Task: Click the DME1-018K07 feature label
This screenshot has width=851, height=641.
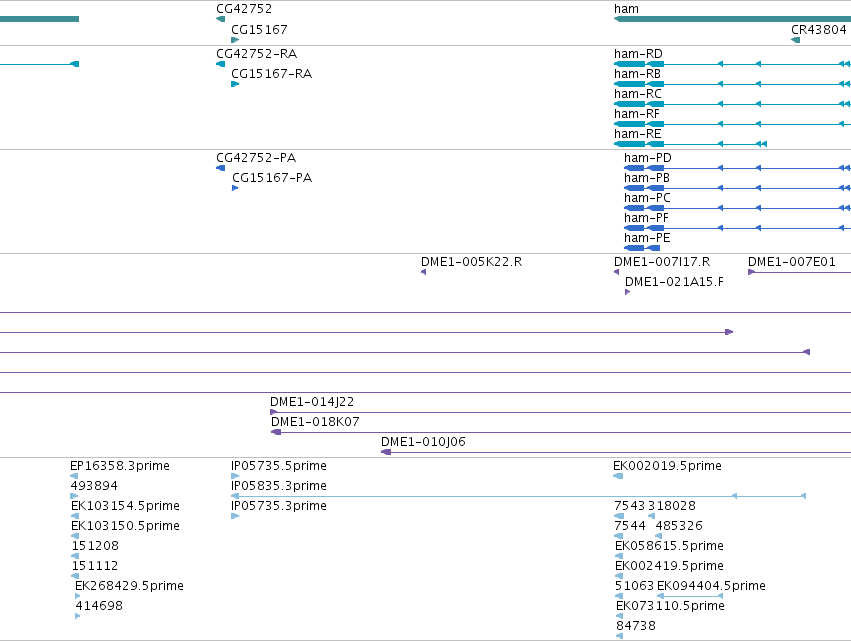Action: [315, 422]
